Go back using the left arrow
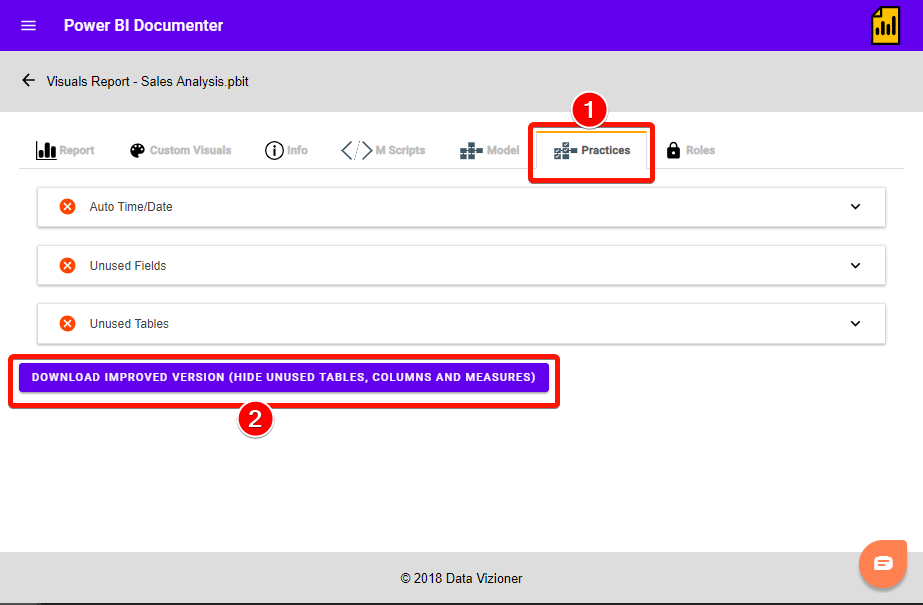This screenshot has height=605, width=923. pyautogui.click(x=28, y=80)
